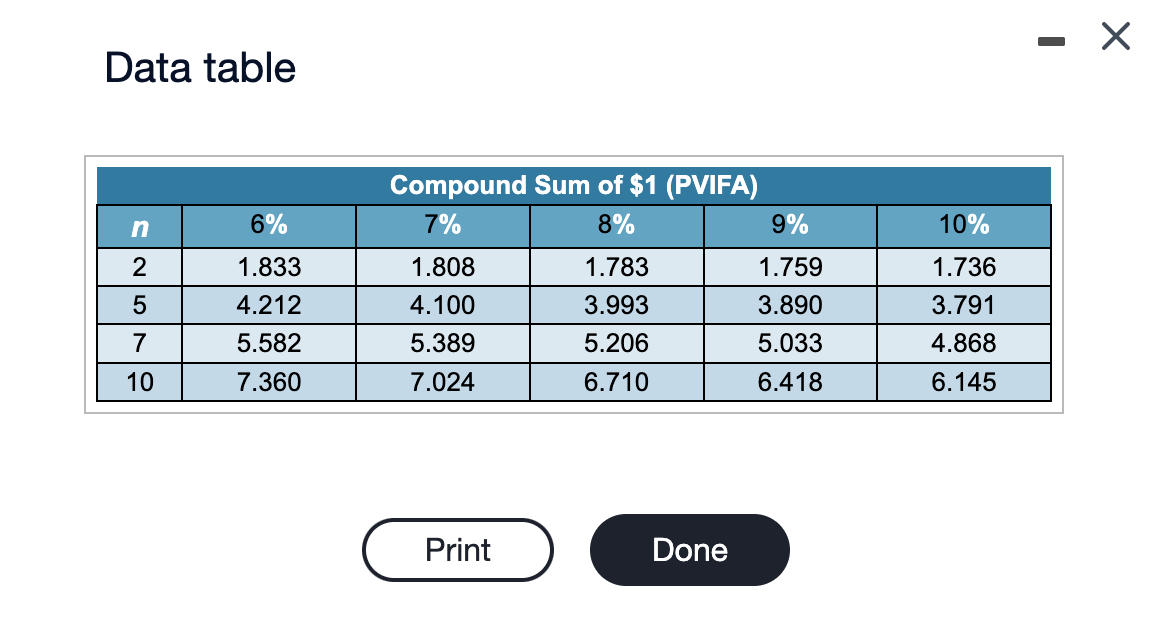This screenshot has height=644, width=1149.
Task: Click the 6% column header
Action: point(268,225)
